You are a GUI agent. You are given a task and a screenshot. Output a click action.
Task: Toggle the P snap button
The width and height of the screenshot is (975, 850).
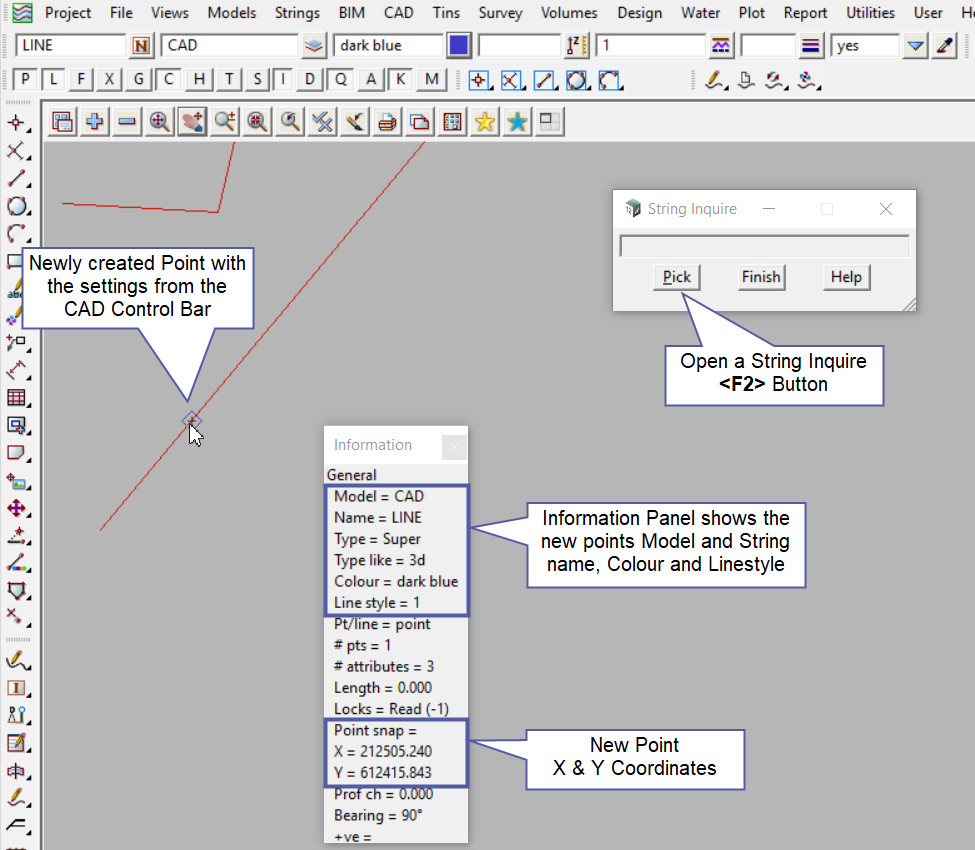[x=25, y=80]
